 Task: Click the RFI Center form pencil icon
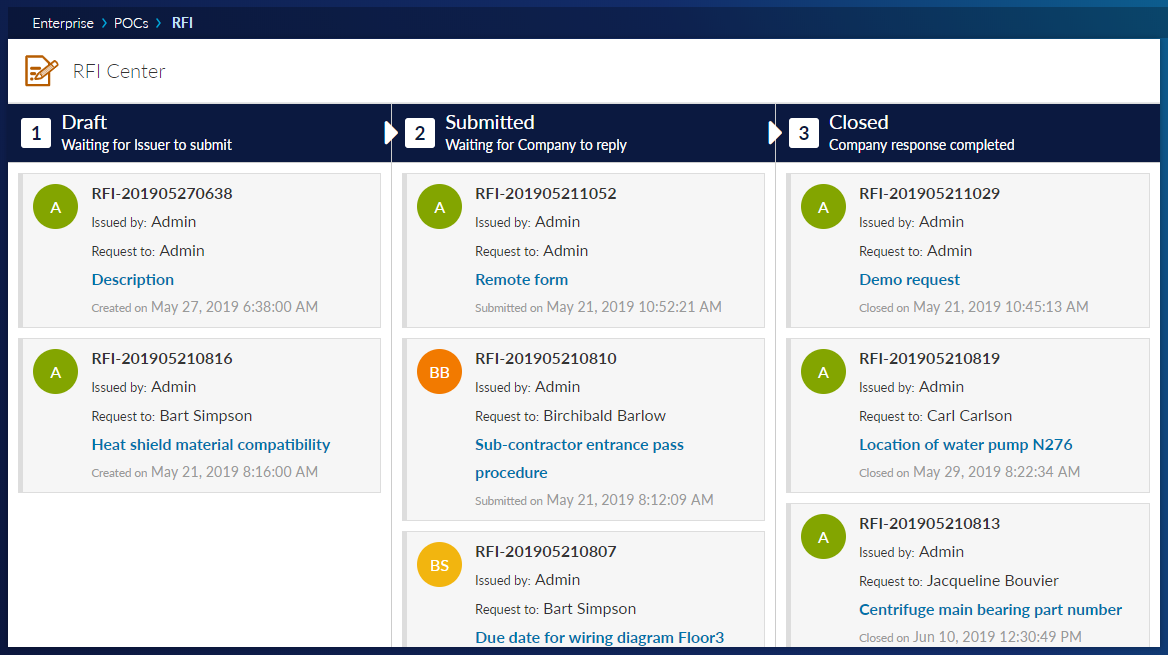coord(41,71)
